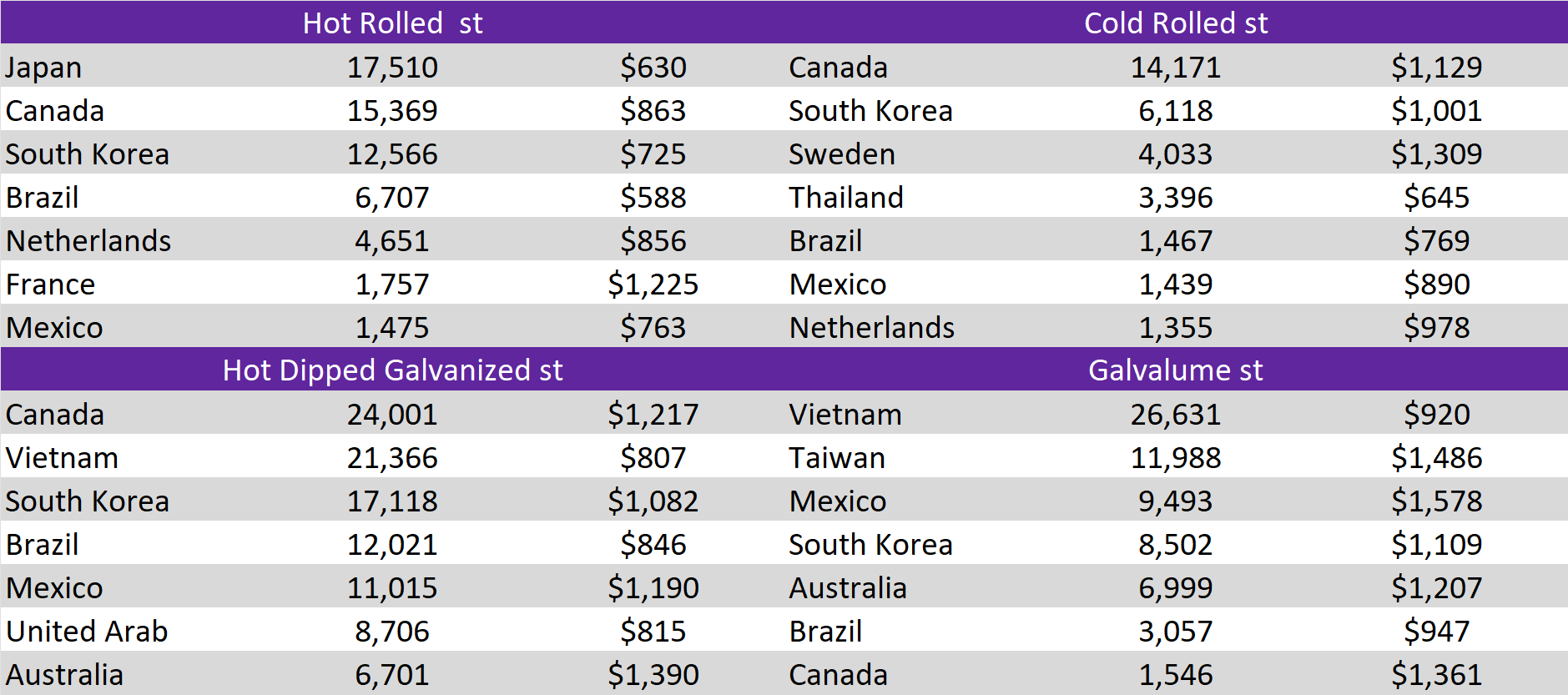Select the 24,001 volume cell
The height and width of the screenshot is (695, 1568).
coord(392,415)
